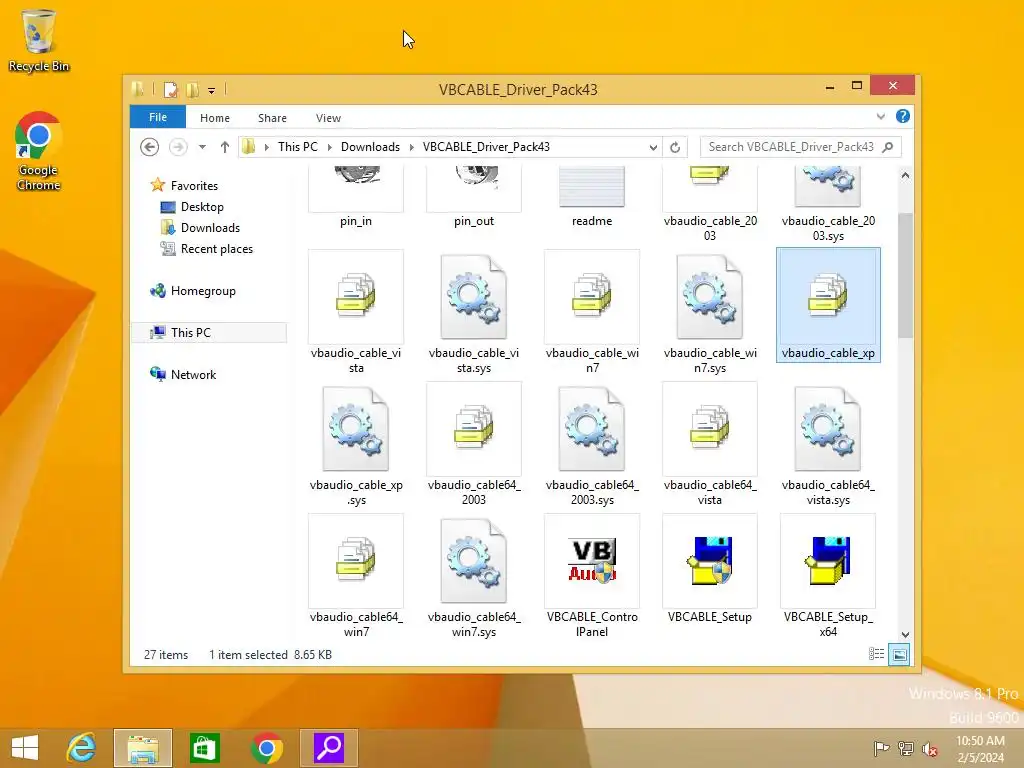Select vbaudio_cable_vista setup information file
The width and height of the screenshot is (1024, 768).
(x=356, y=312)
